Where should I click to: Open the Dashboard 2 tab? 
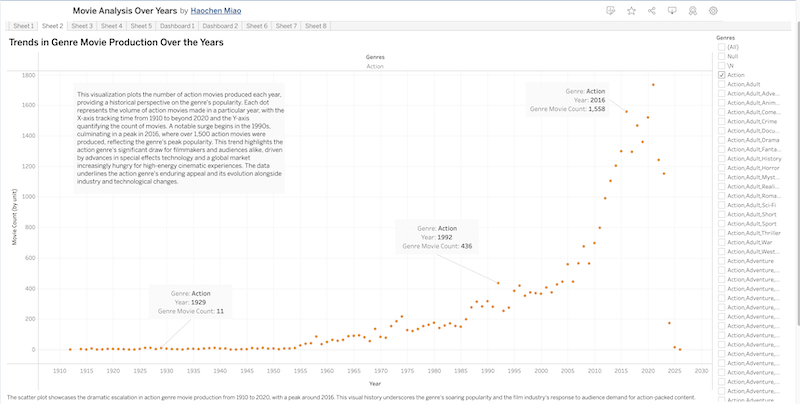pyautogui.click(x=220, y=25)
